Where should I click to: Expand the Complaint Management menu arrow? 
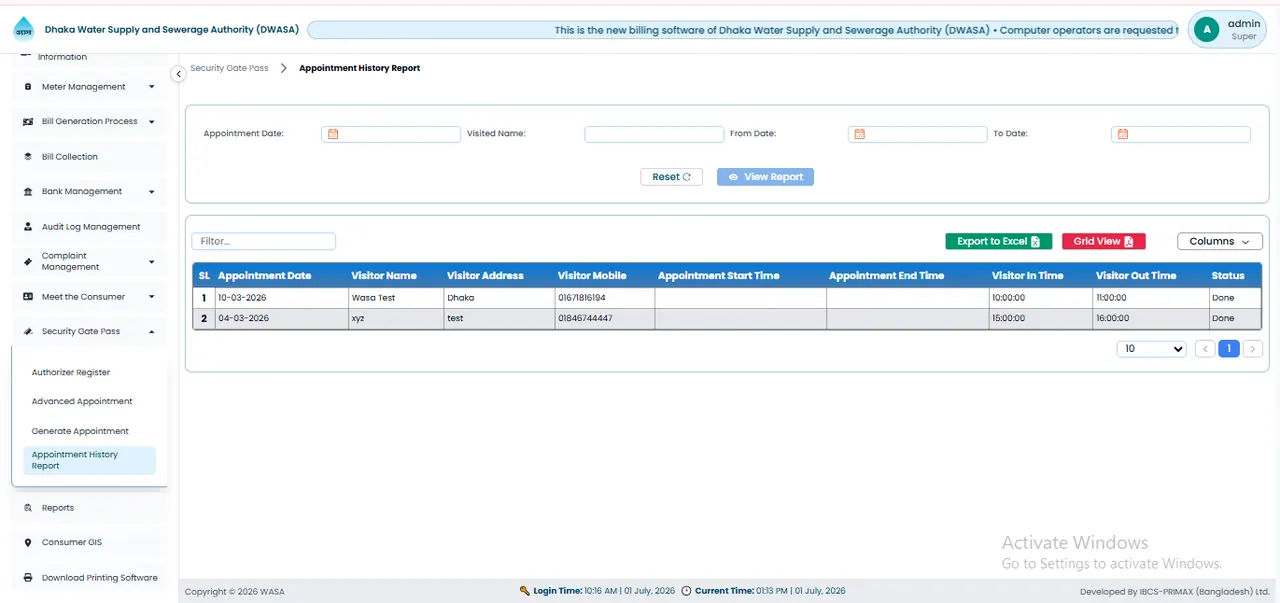tap(152, 262)
